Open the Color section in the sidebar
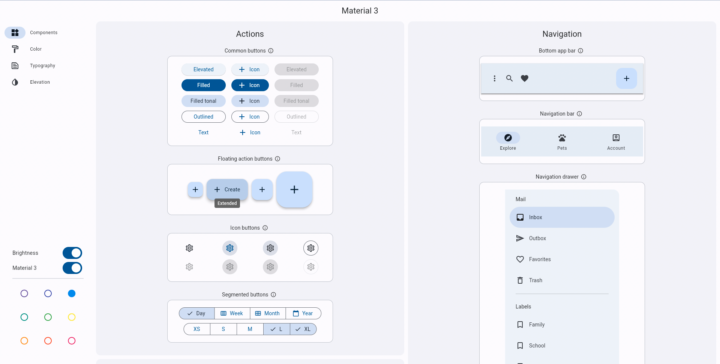720x364 pixels. 27,49
